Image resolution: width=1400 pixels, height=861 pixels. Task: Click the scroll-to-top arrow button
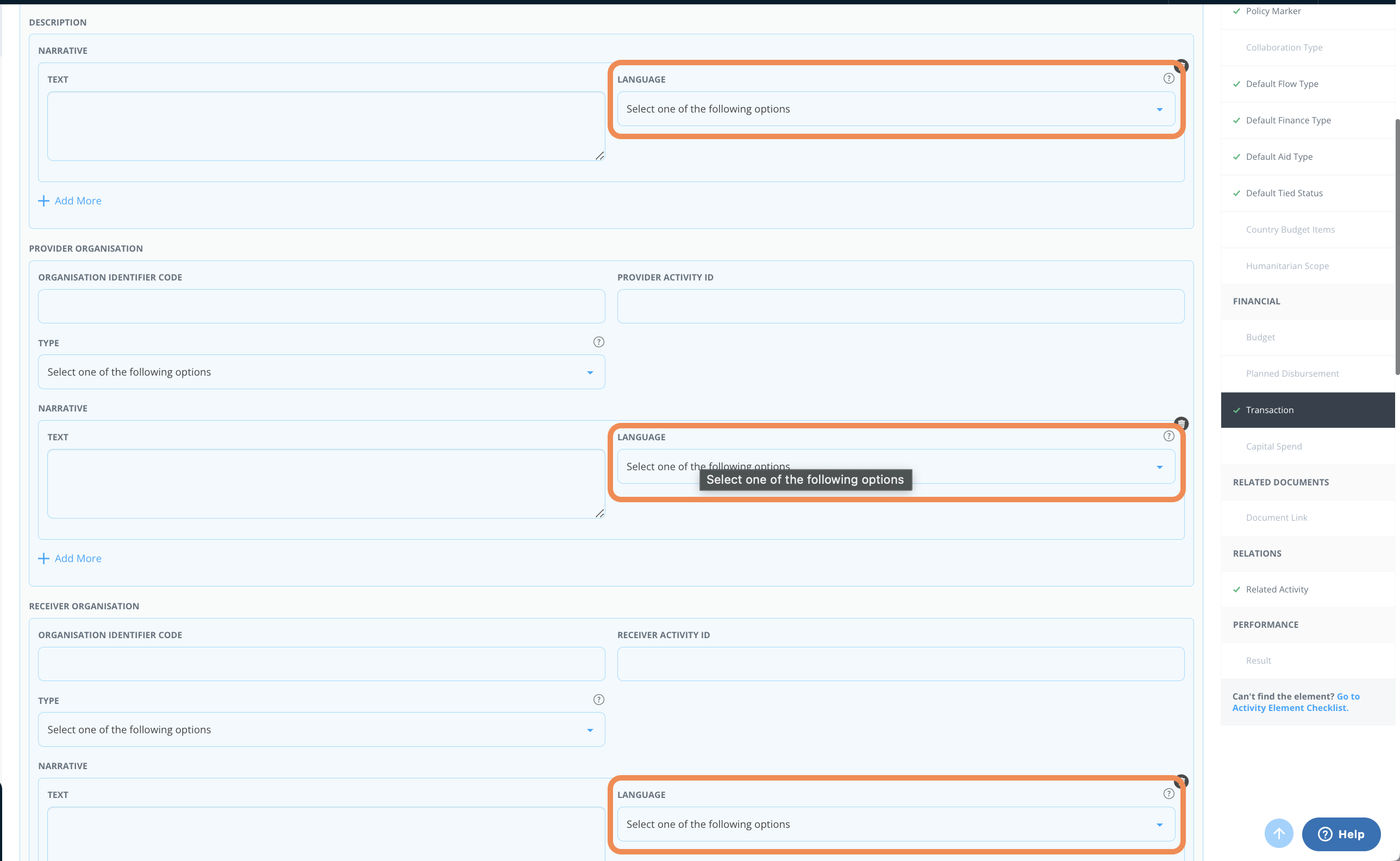(x=1279, y=834)
